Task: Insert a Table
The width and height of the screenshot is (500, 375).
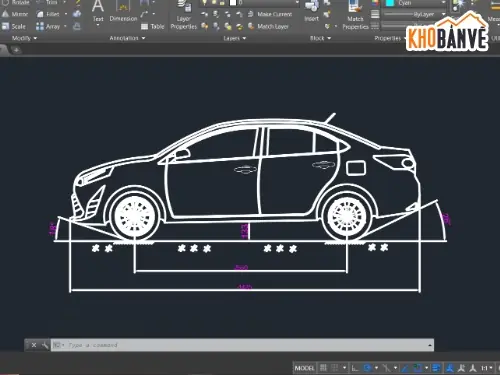Action: [x=153, y=26]
